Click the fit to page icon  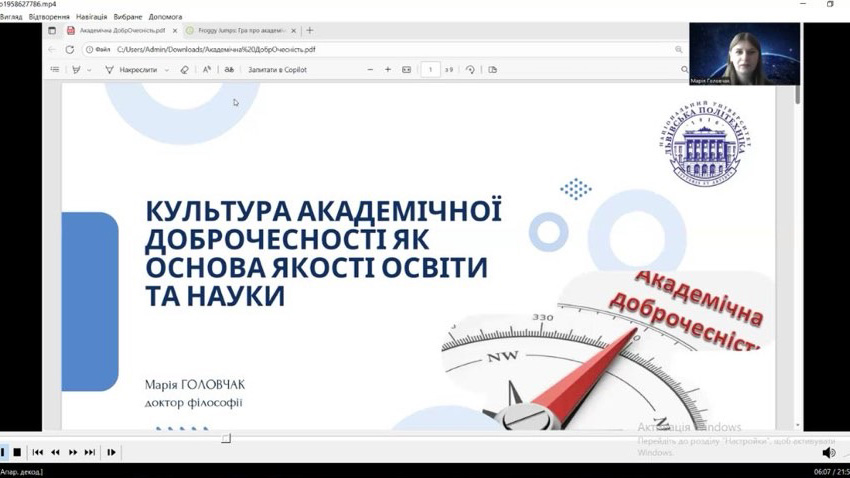click(407, 69)
